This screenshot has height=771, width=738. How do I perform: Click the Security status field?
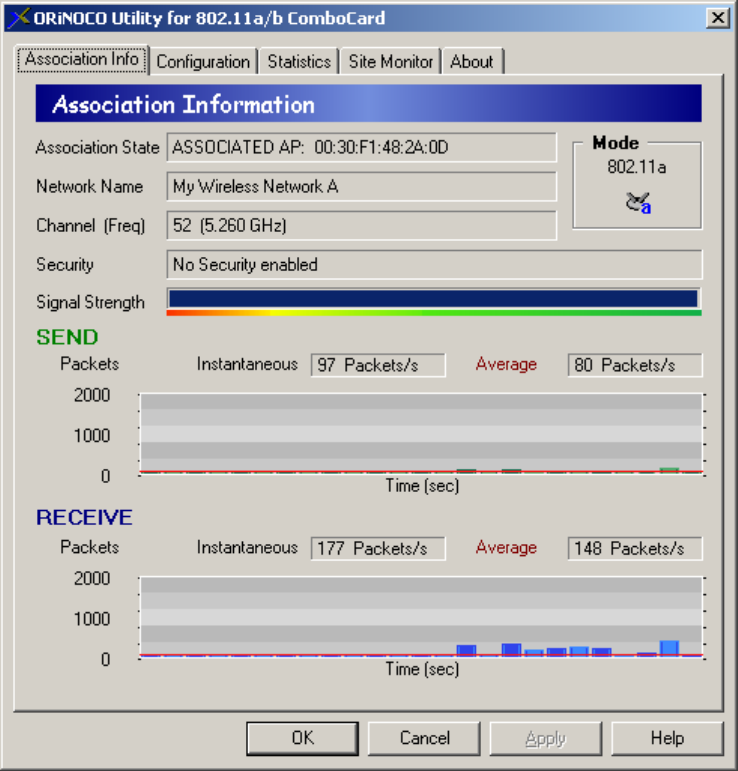click(434, 265)
